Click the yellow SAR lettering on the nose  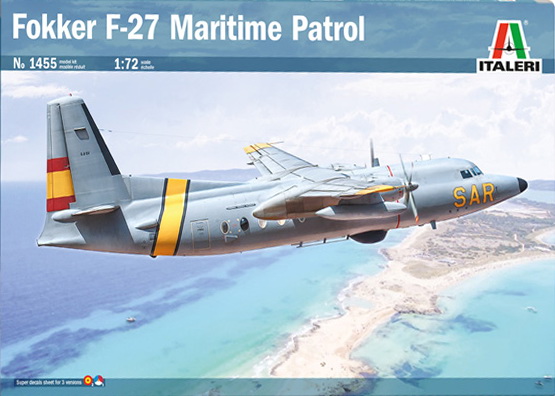click(x=474, y=195)
